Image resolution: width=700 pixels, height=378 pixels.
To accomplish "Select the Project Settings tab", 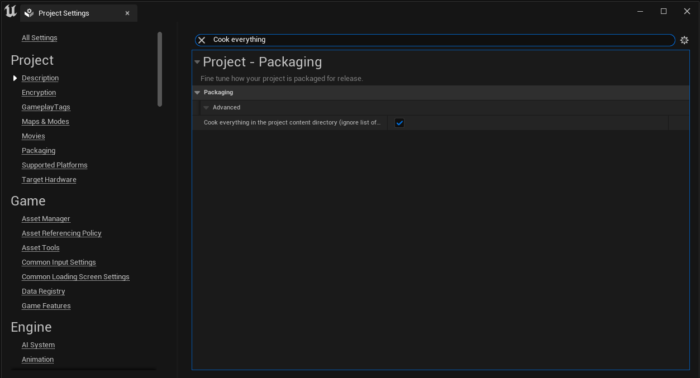I will coord(79,13).
